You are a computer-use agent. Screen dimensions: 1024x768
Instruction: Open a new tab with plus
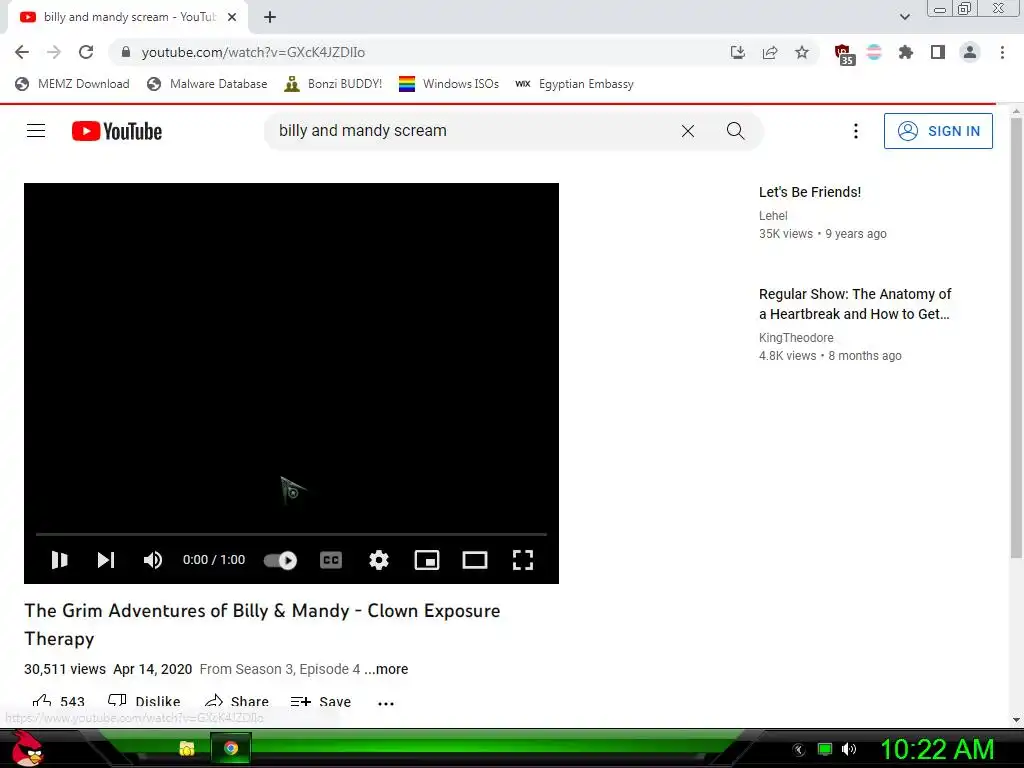(270, 18)
